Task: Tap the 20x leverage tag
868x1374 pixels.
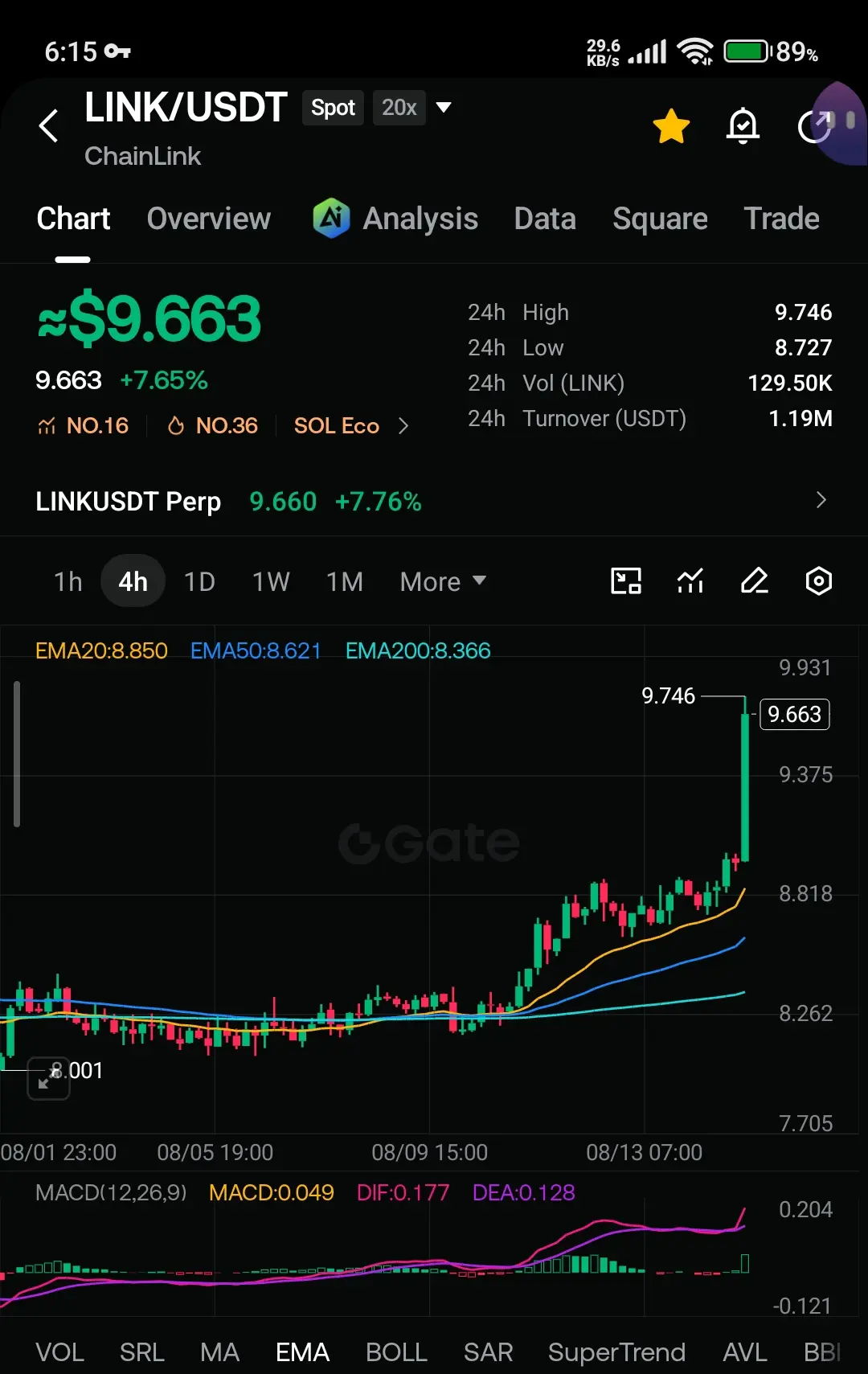Action: (x=399, y=108)
